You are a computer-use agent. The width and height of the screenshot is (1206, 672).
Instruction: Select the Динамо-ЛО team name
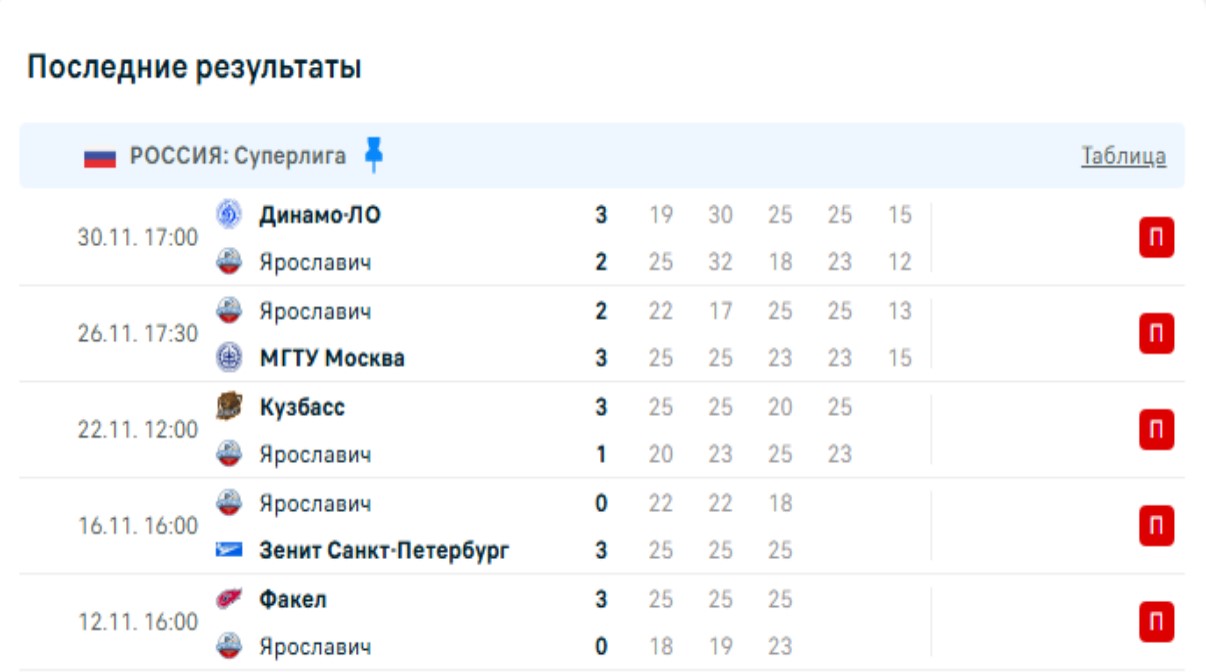[x=320, y=215]
